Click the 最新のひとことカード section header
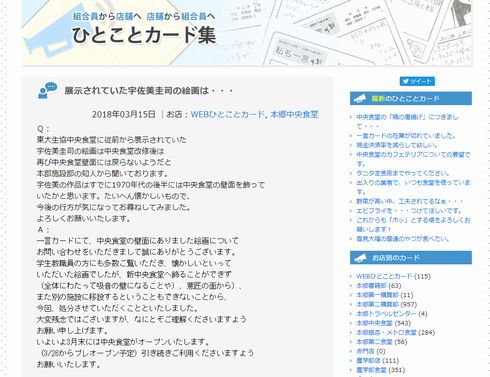490x377 pixels. [411, 99]
